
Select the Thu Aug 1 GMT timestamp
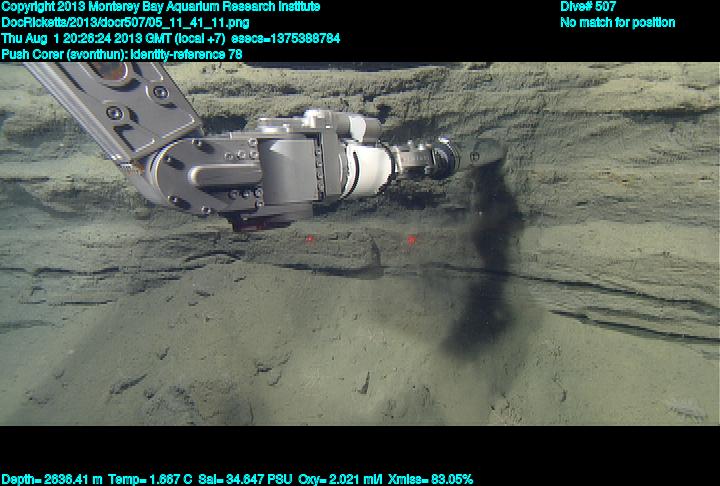(113, 38)
